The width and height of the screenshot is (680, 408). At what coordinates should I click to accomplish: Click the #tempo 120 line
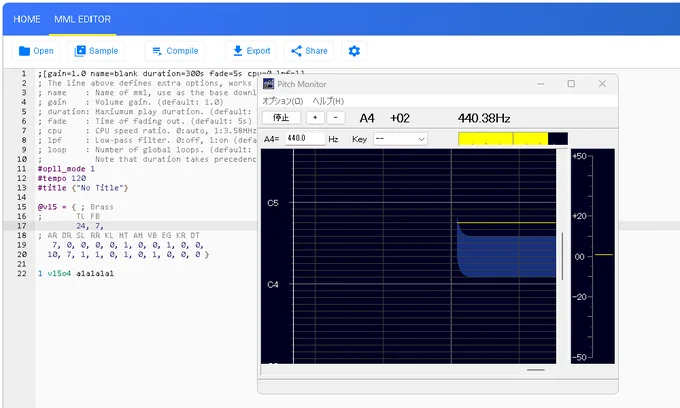click(x=62, y=178)
